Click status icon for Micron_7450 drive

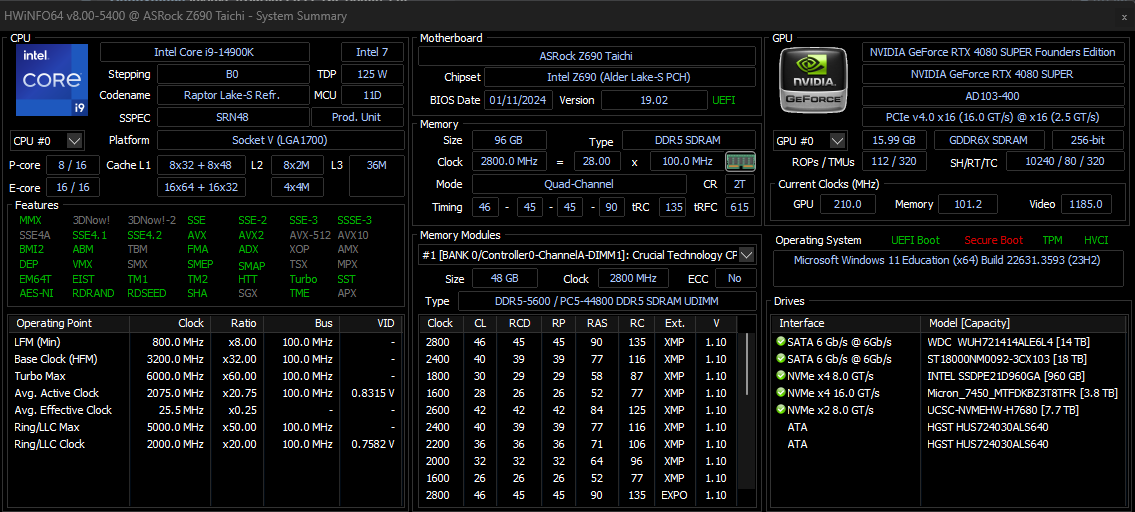(780, 393)
